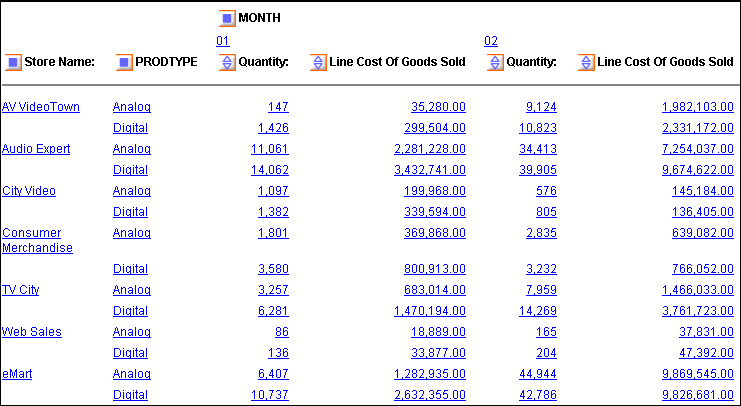The width and height of the screenshot is (741, 406).
Task: Click quantity value 7,959
Action: coord(542,290)
